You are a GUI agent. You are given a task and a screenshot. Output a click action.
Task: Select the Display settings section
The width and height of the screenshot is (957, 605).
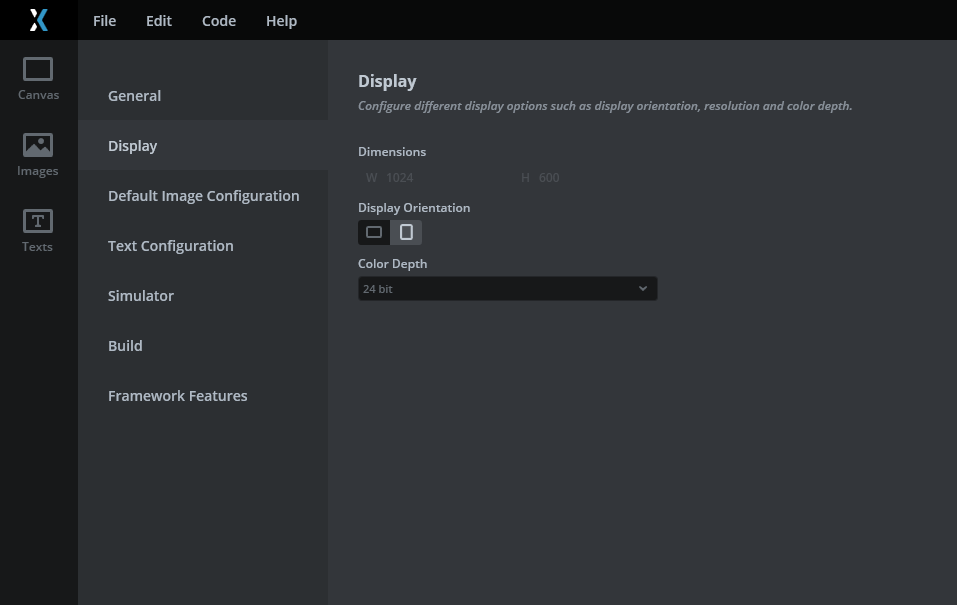(x=133, y=146)
